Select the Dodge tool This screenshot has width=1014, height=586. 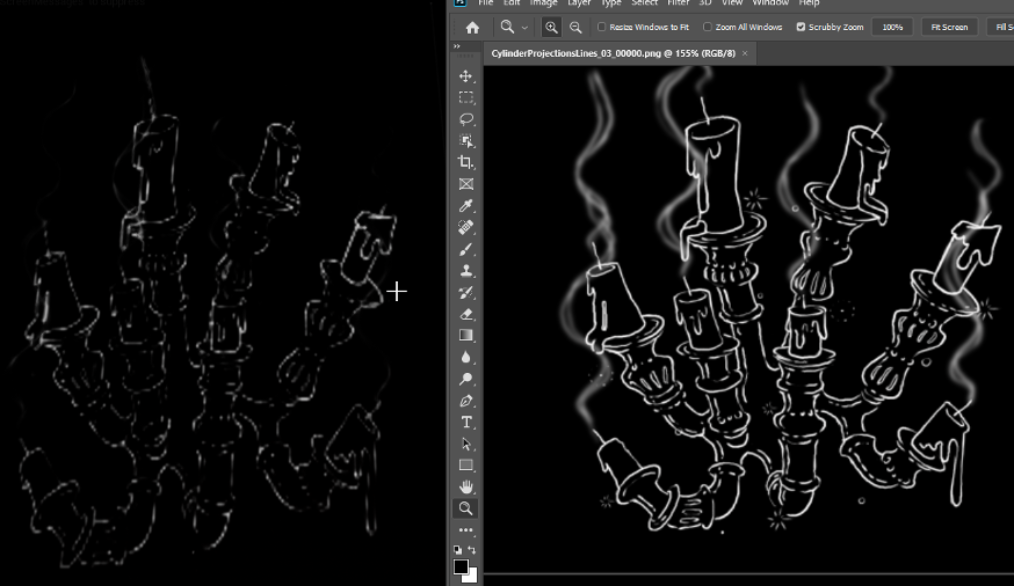[466, 378]
